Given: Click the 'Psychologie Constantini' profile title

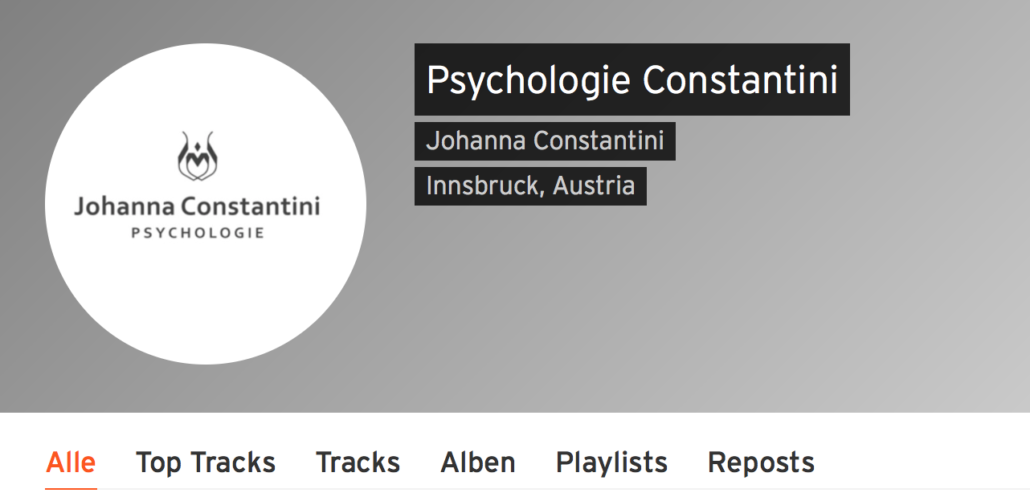Looking at the screenshot, I should click(631, 79).
